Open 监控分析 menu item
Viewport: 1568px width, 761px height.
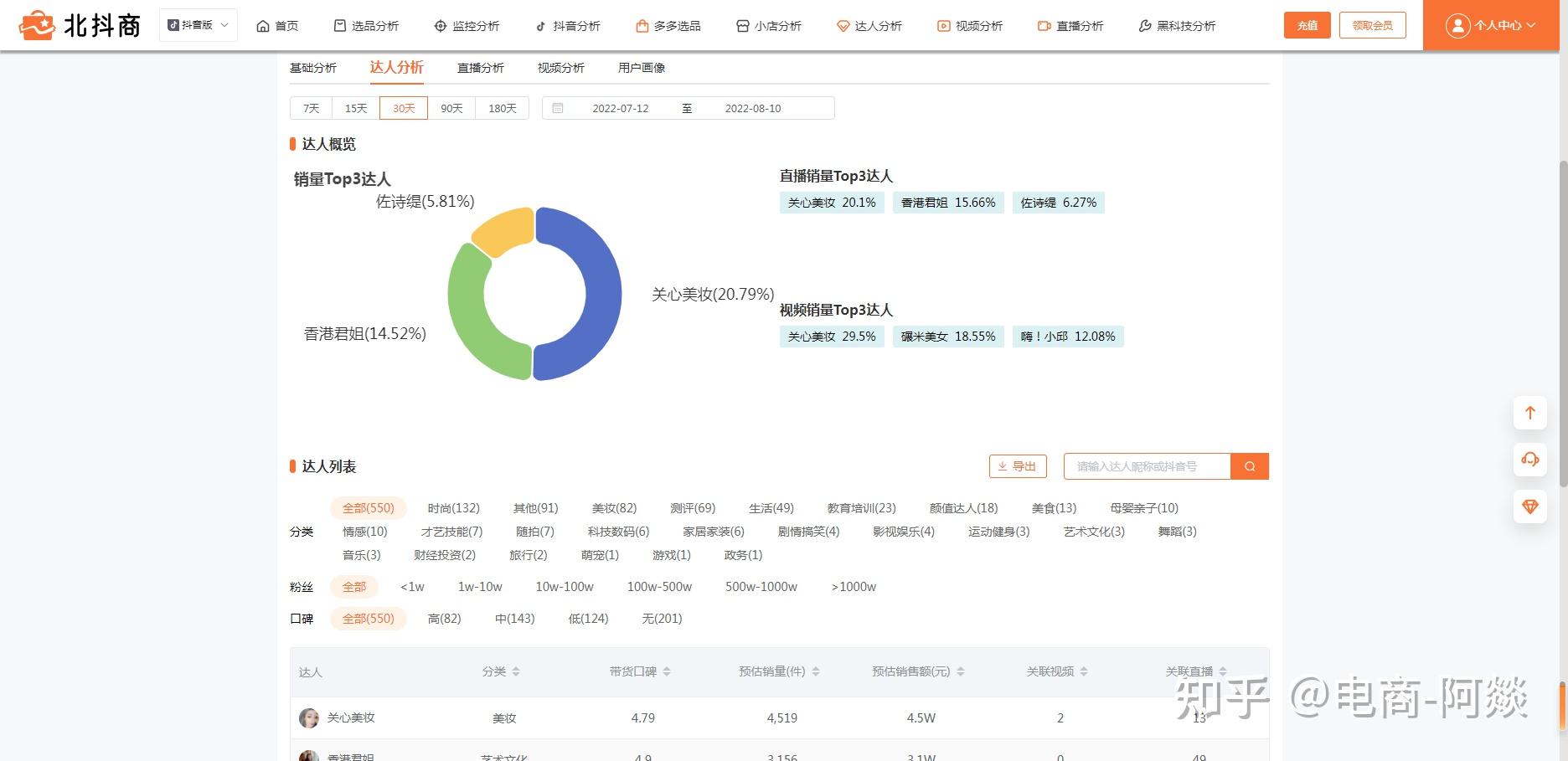point(467,26)
